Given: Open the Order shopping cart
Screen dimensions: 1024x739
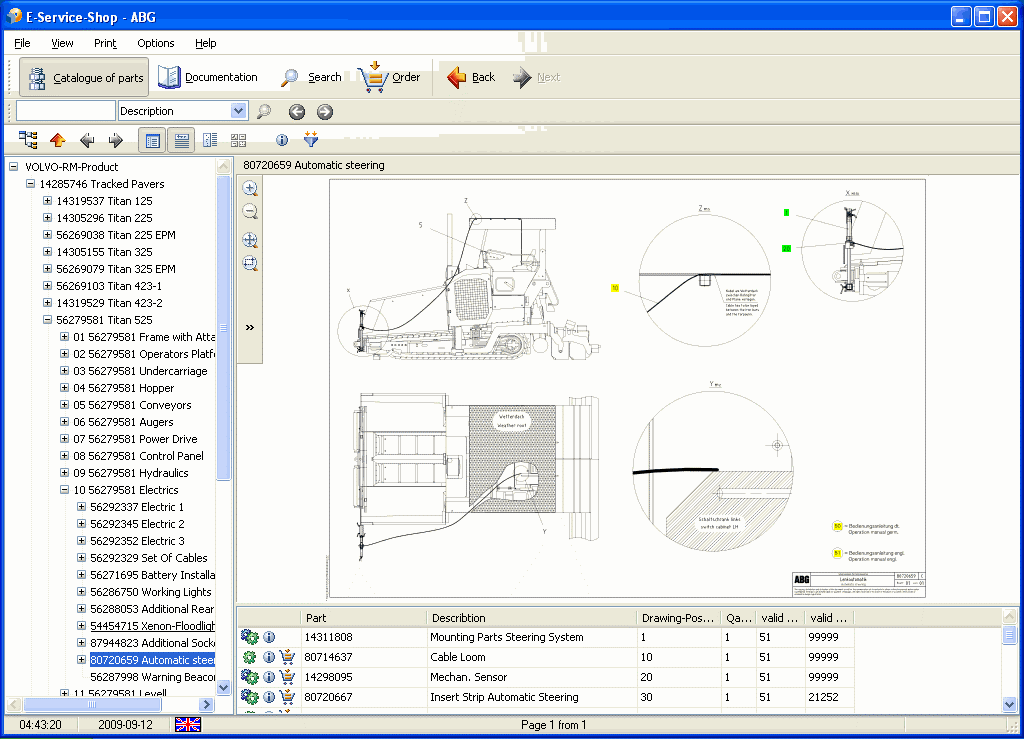Looking at the screenshot, I should pyautogui.click(x=389, y=77).
